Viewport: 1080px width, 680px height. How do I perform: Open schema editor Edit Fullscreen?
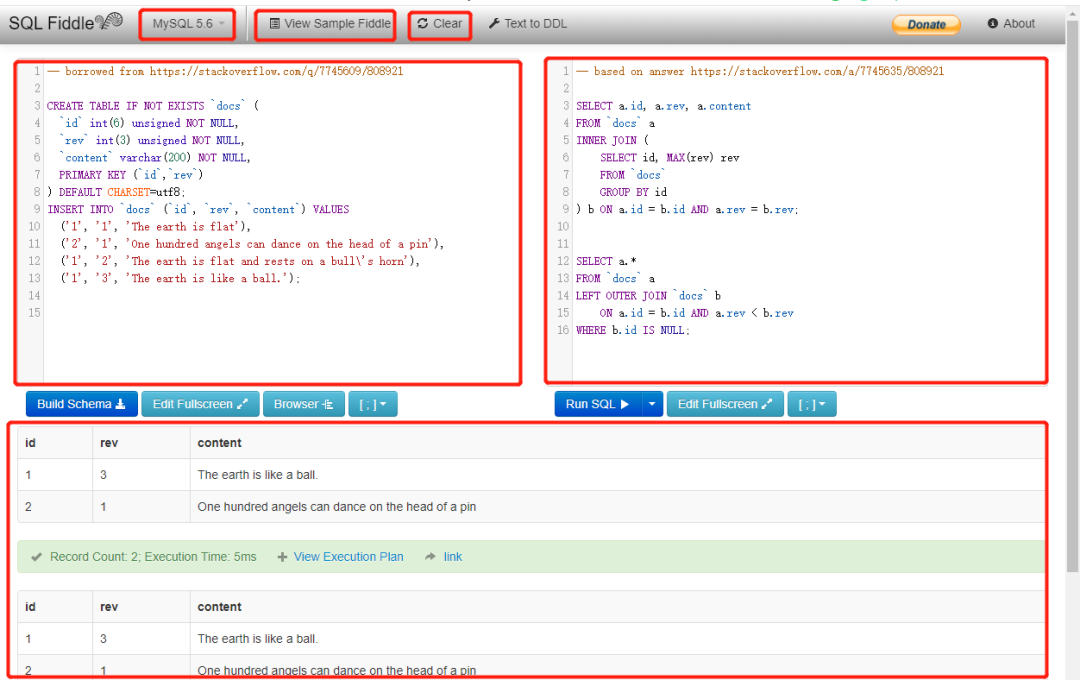tap(199, 404)
